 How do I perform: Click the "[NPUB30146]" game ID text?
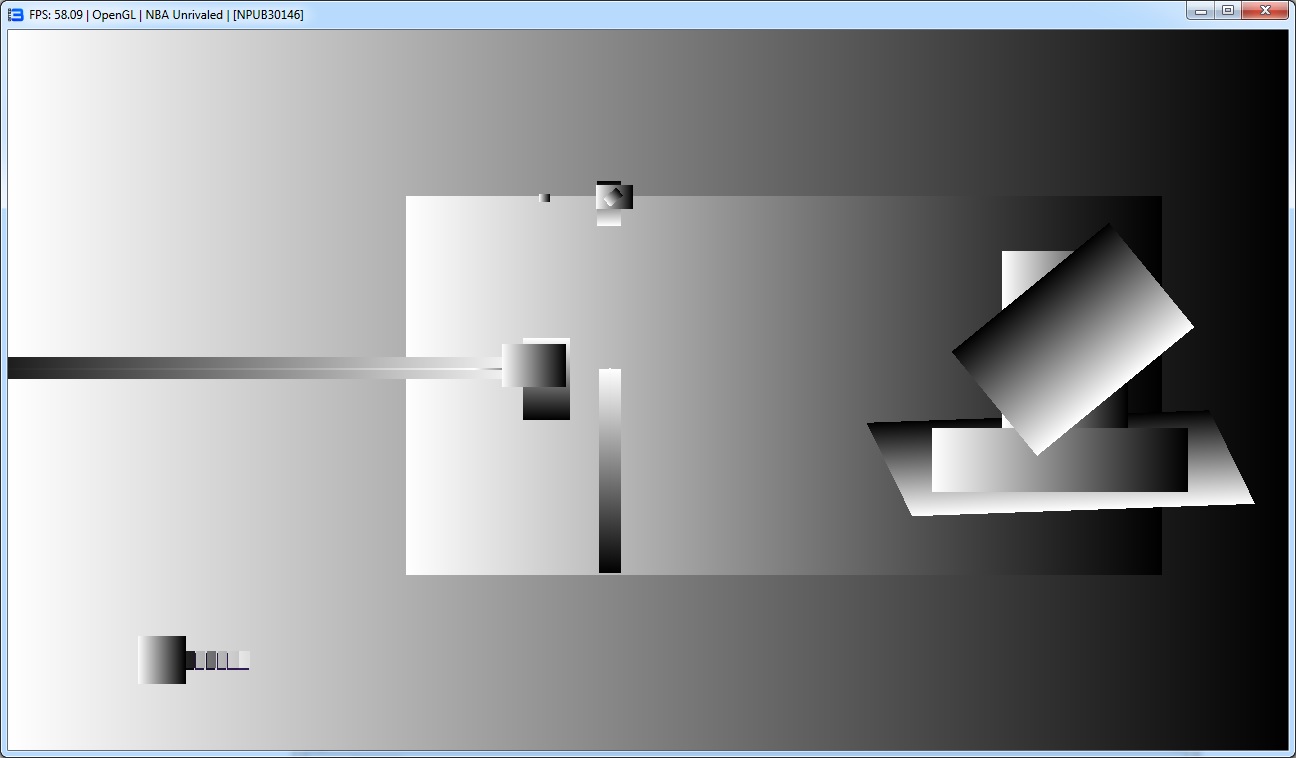268,15
